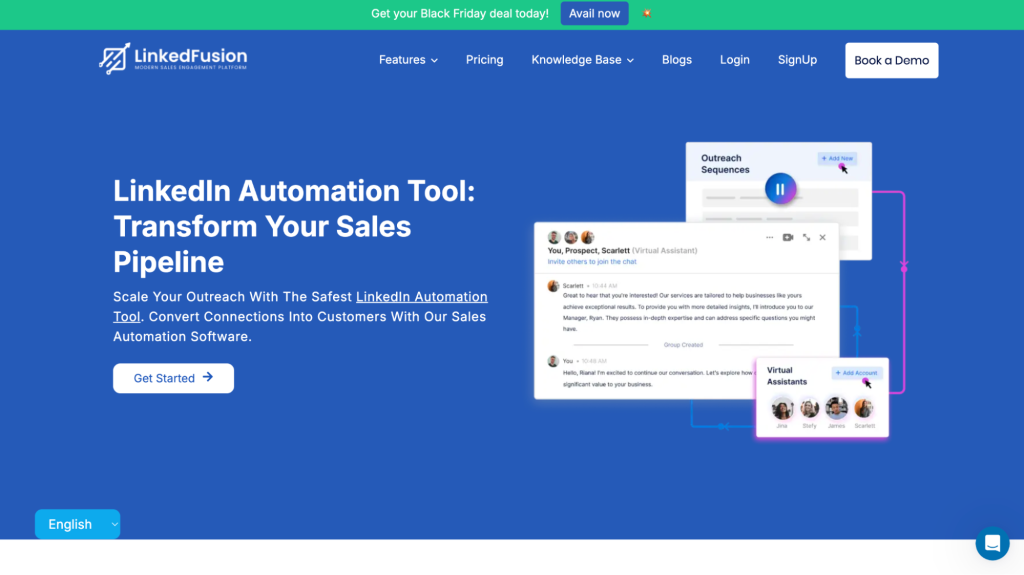Click the Get Started button

point(173,378)
